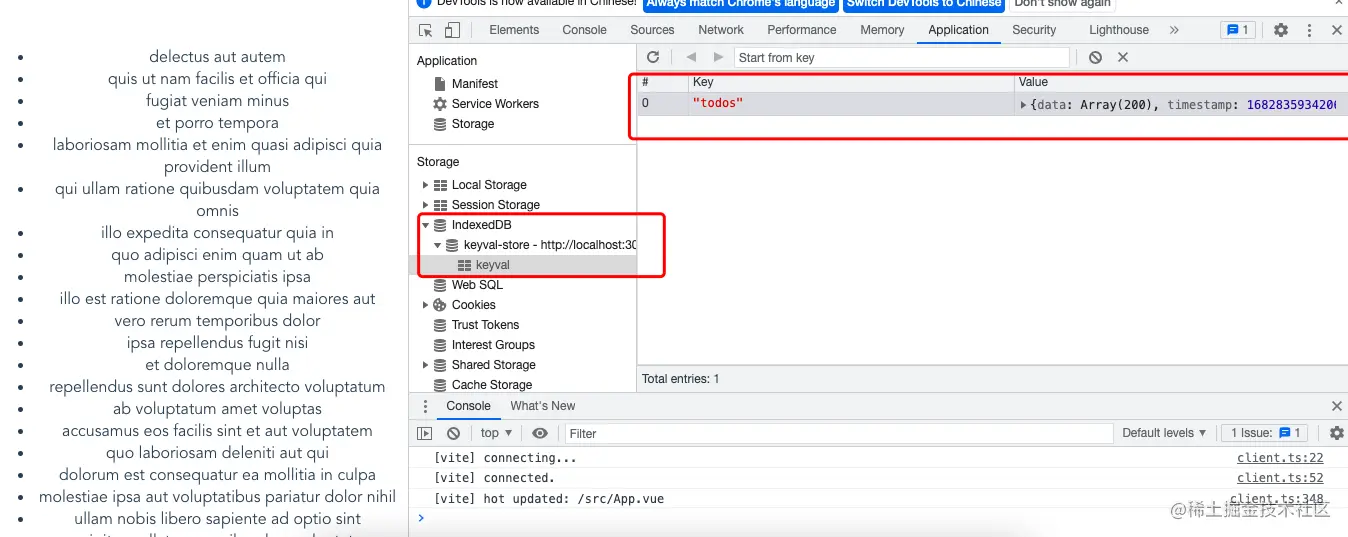Clear object store icon

tap(1095, 57)
